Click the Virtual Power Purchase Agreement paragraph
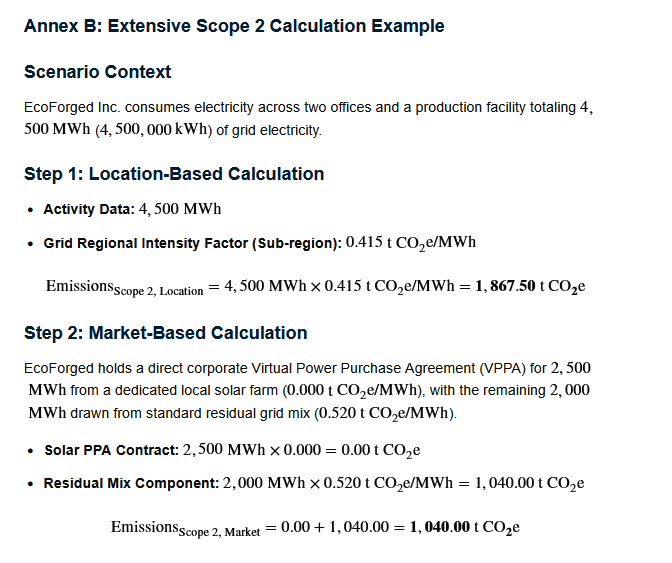The height and width of the screenshot is (563, 672). click(308, 390)
